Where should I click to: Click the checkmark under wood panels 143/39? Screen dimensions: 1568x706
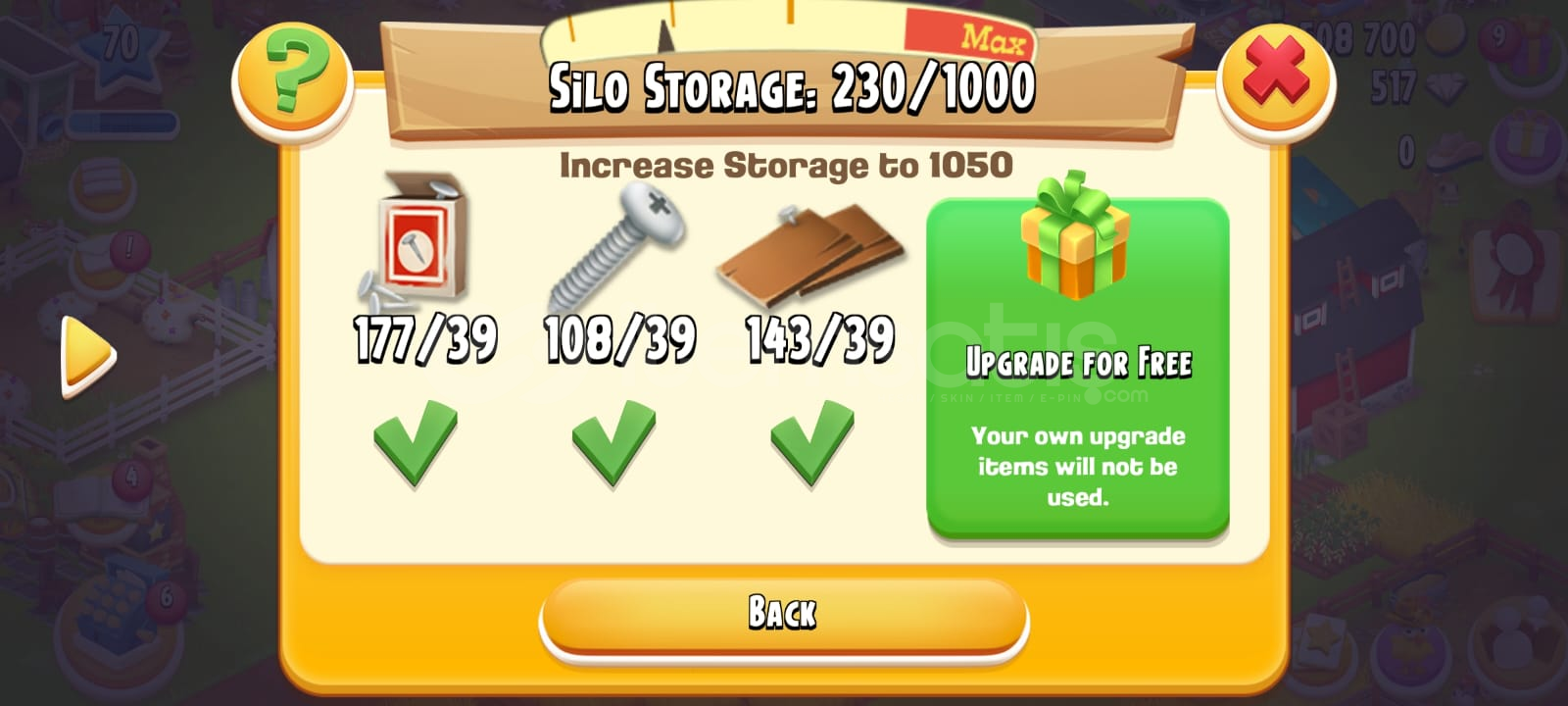(x=812, y=442)
